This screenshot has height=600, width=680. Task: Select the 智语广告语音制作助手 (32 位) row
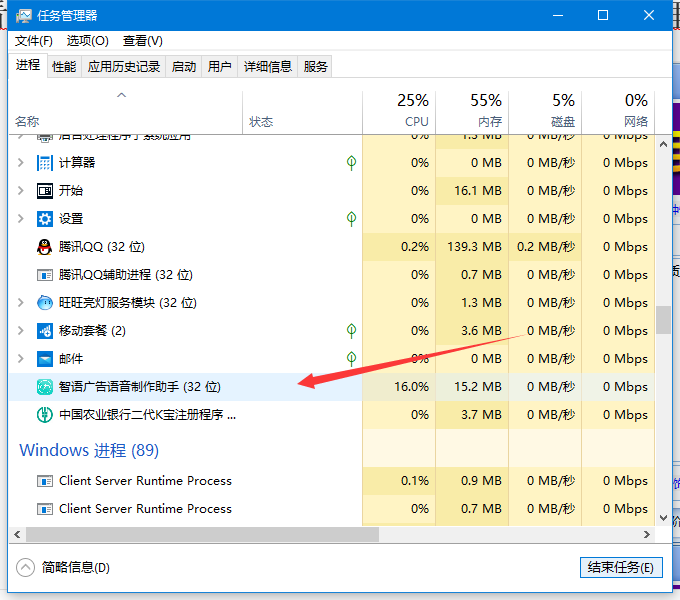(x=332, y=387)
